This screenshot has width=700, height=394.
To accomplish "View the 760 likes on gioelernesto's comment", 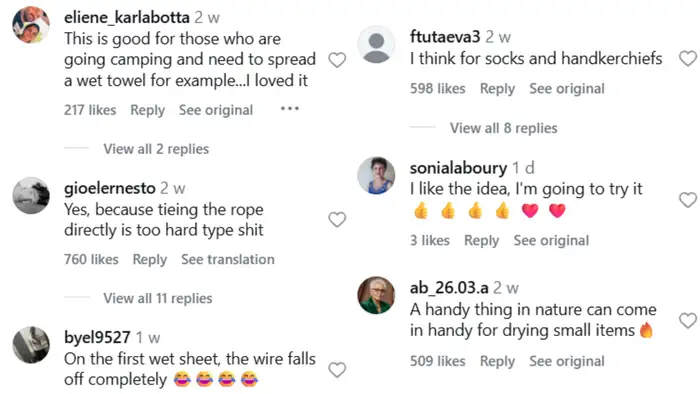I will point(91,259).
